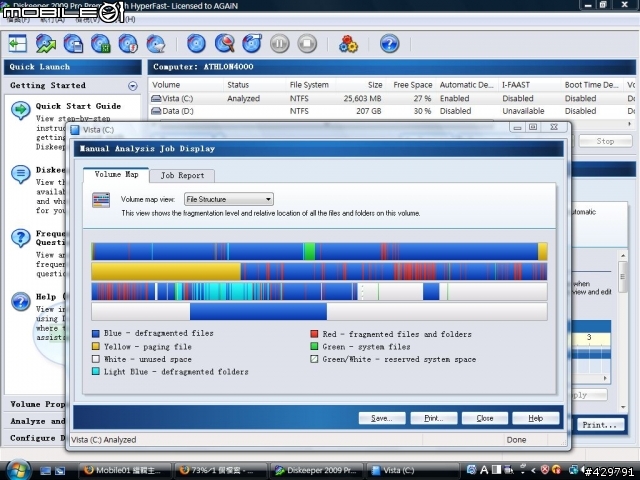Click the Print... button in Vista dialog
This screenshot has height=480, width=640.
click(433, 418)
